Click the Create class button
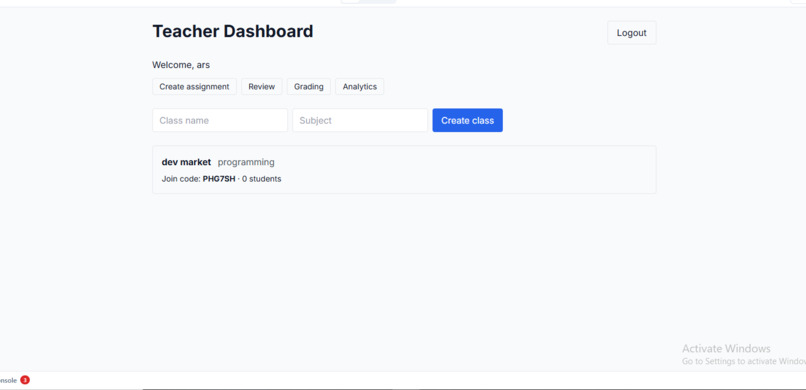The width and height of the screenshot is (806, 390). pyautogui.click(x=467, y=120)
